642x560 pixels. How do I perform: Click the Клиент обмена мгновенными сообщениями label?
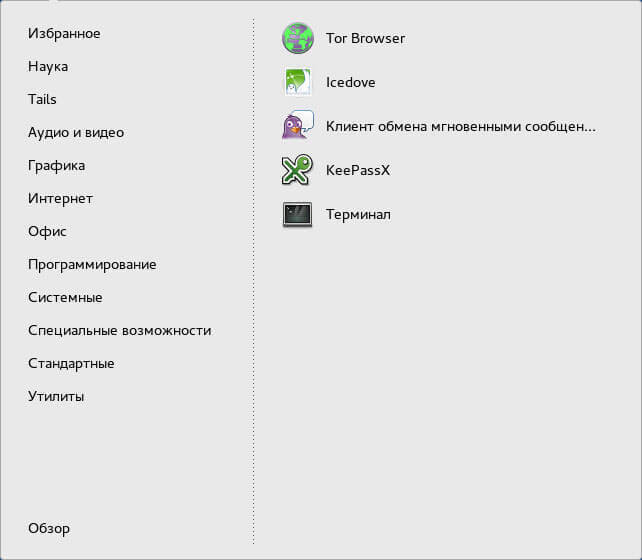[461, 126]
